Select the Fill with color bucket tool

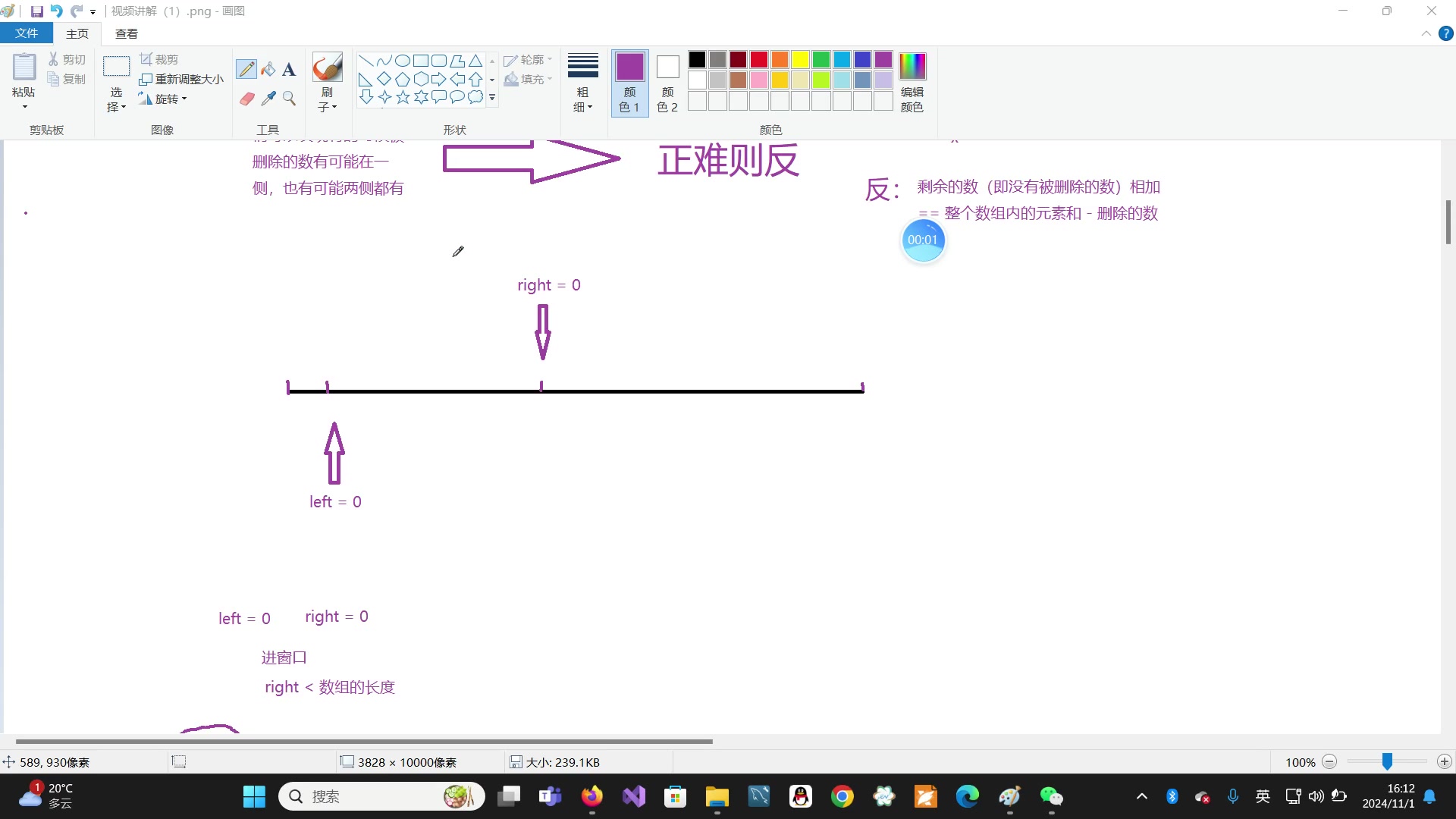(268, 69)
